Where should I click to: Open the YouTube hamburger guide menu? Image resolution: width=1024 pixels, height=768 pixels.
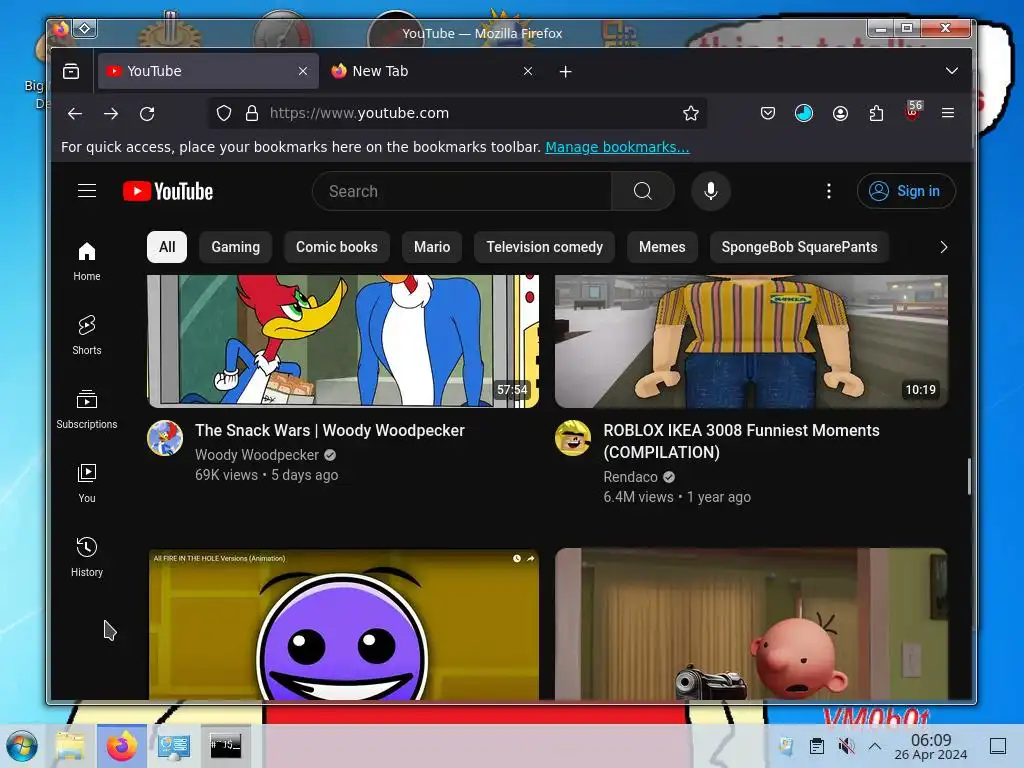tap(87, 191)
